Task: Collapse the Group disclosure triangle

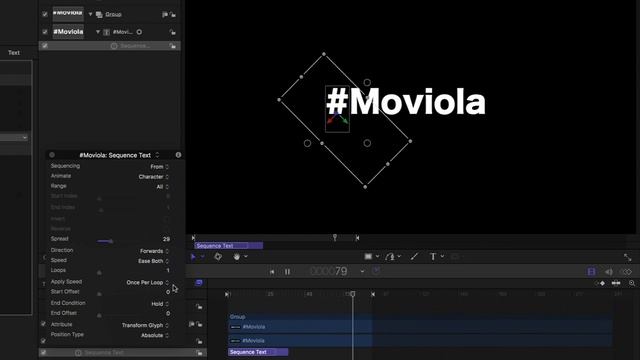Action: pyautogui.click(x=90, y=14)
